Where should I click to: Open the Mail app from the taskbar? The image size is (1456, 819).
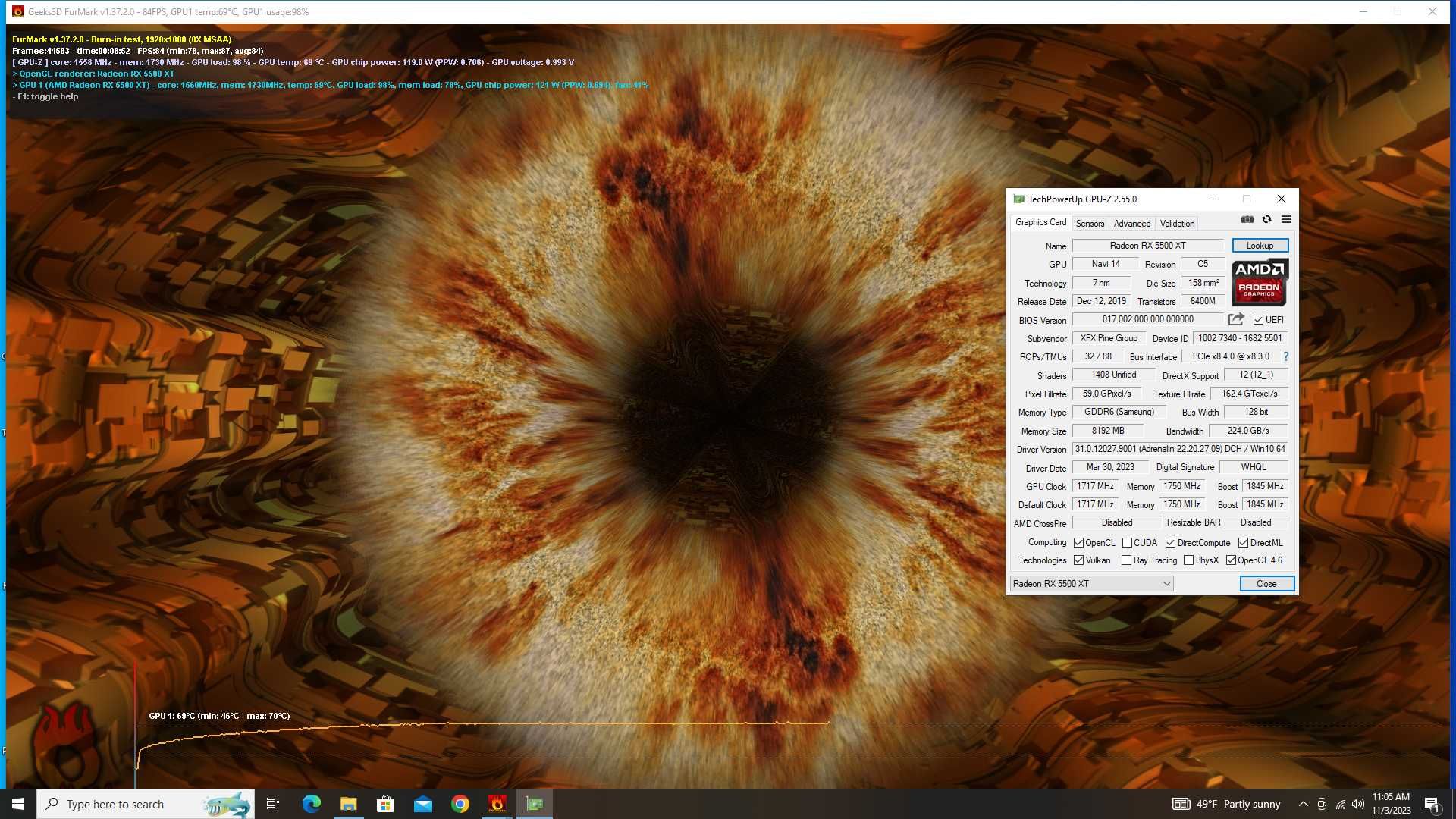[x=422, y=804]
